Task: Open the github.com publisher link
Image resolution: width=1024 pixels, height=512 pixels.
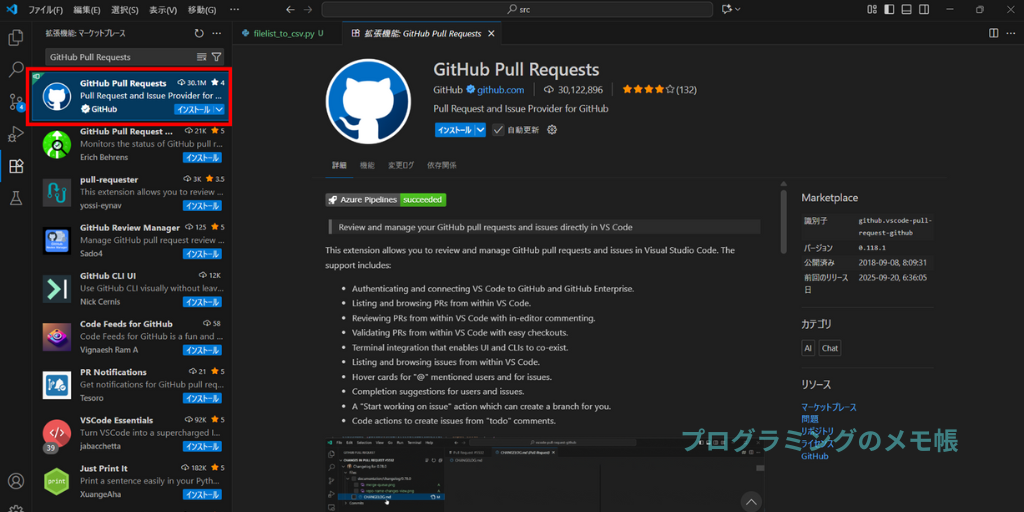Action: click(x=500, y=89)
